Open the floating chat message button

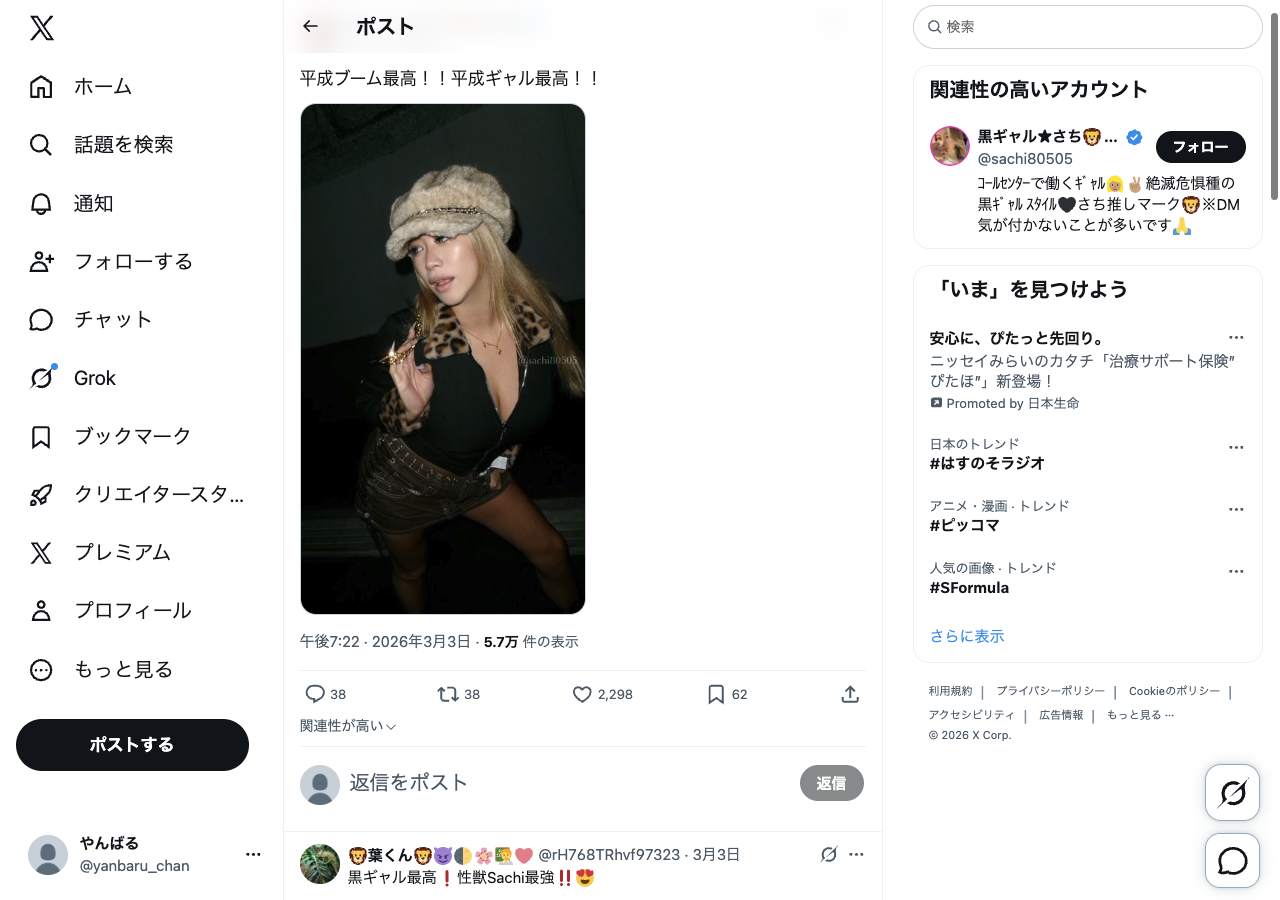click(1232, 861)
